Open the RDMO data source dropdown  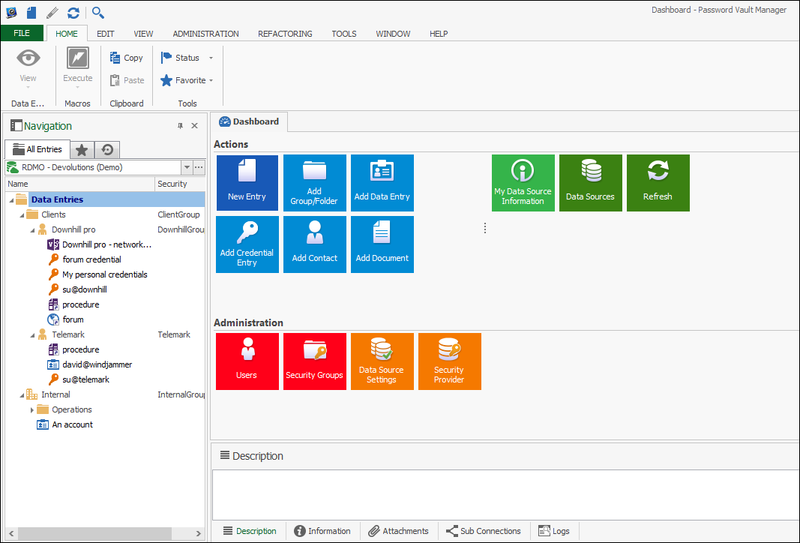186,168
